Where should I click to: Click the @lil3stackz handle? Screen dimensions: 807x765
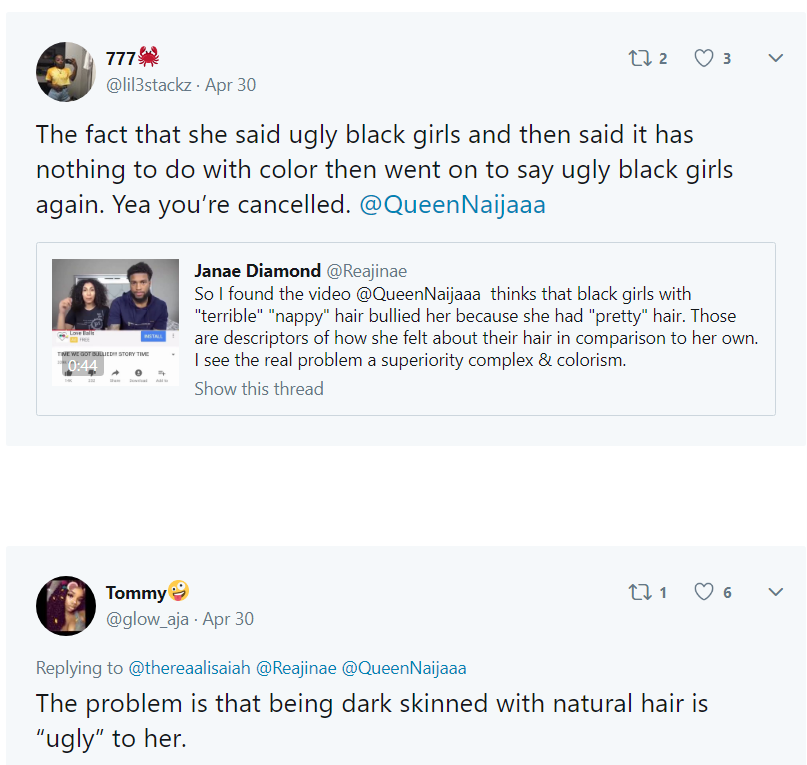(x=149, y=85)
